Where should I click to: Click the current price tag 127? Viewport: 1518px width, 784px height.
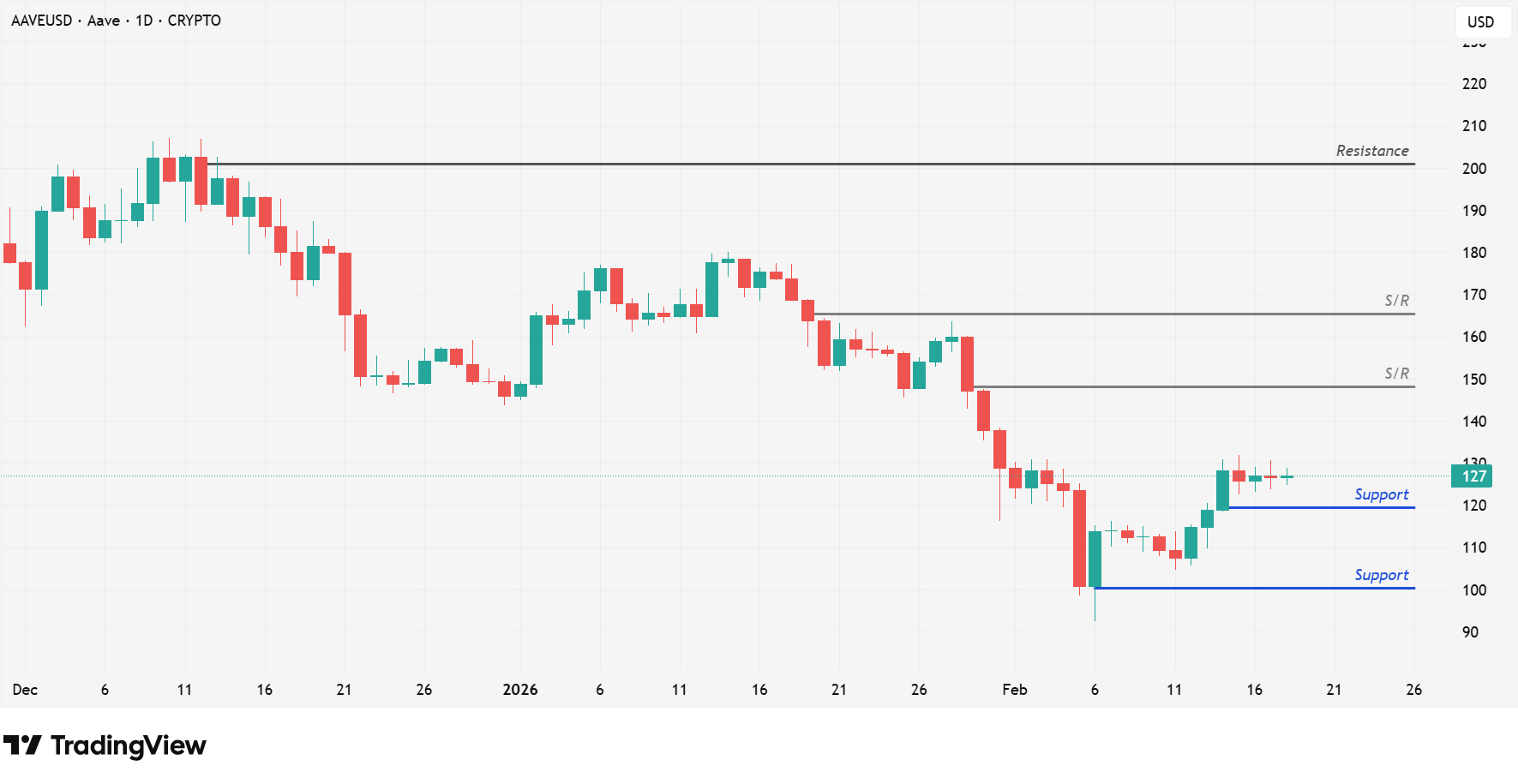pos(1472,476)
